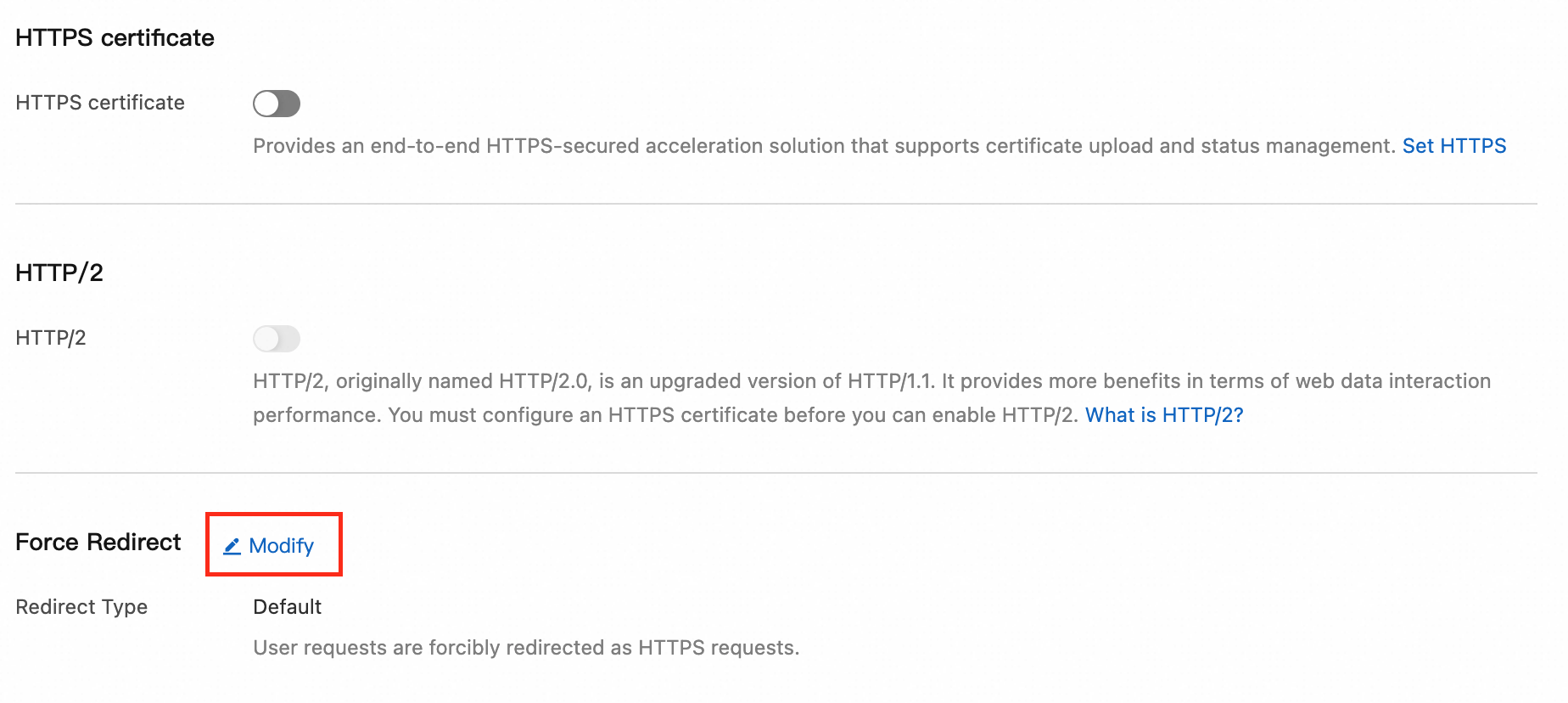Screen dimensions: 1568x703
Task: Click the HTTP/2 field label
Action: (x=51, y=338)
